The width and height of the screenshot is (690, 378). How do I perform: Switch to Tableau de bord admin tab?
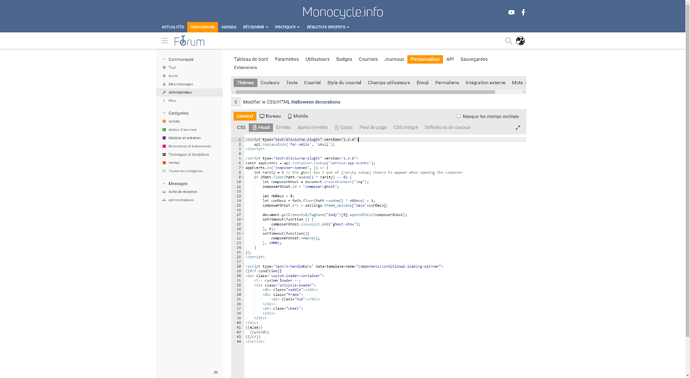251,59
